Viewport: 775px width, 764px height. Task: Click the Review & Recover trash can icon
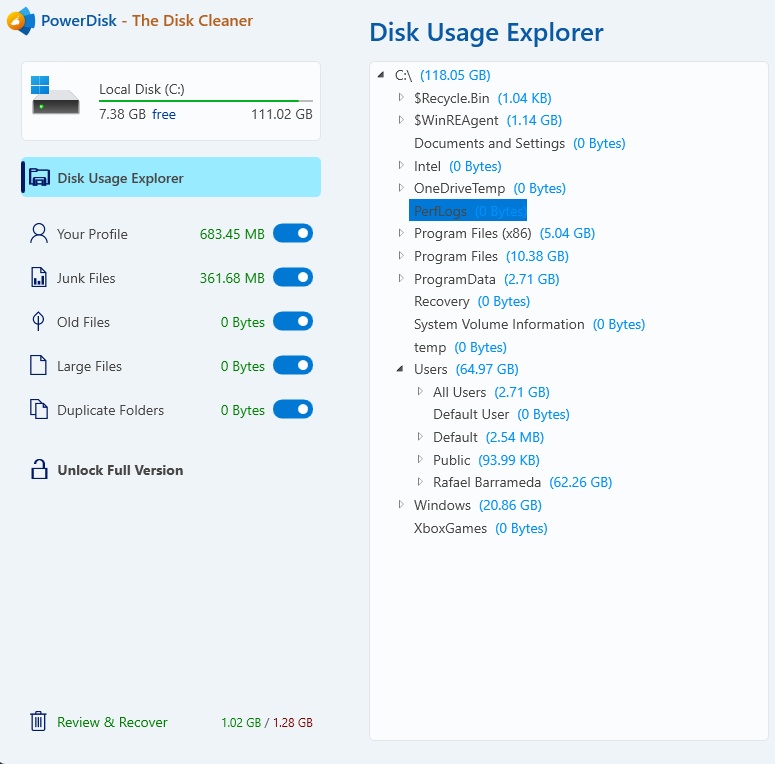point(38,722)
